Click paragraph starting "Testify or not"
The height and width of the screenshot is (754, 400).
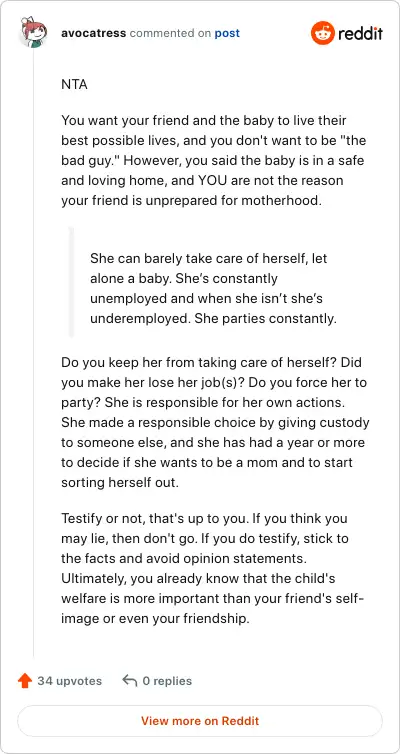(212, 568)
